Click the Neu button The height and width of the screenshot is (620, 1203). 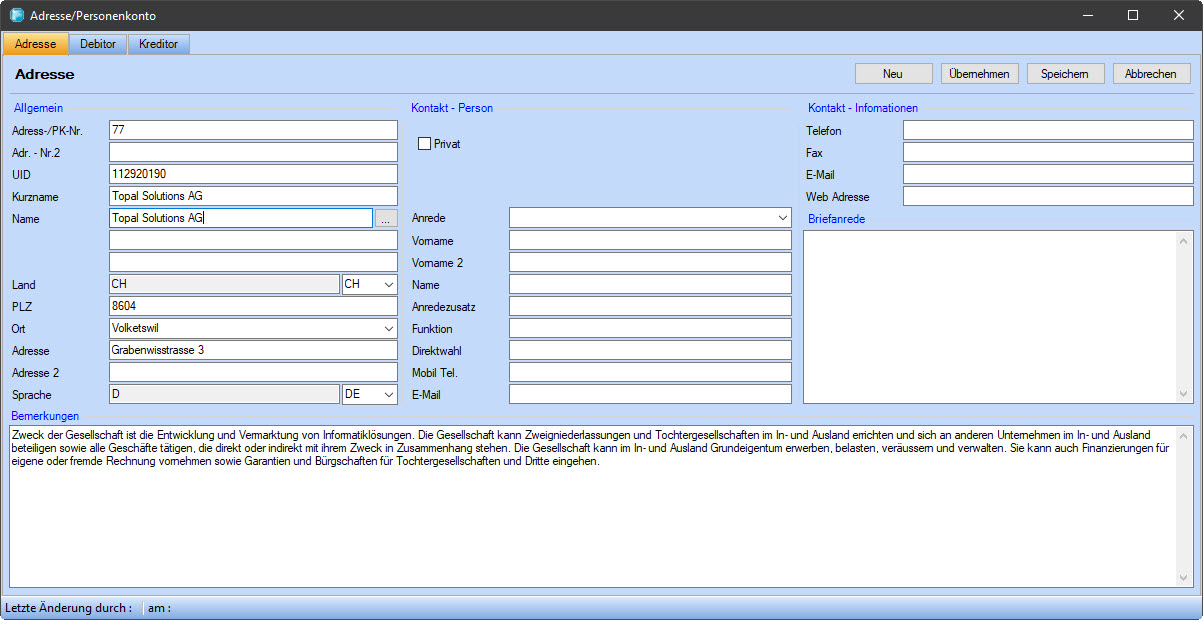(893, 74)
